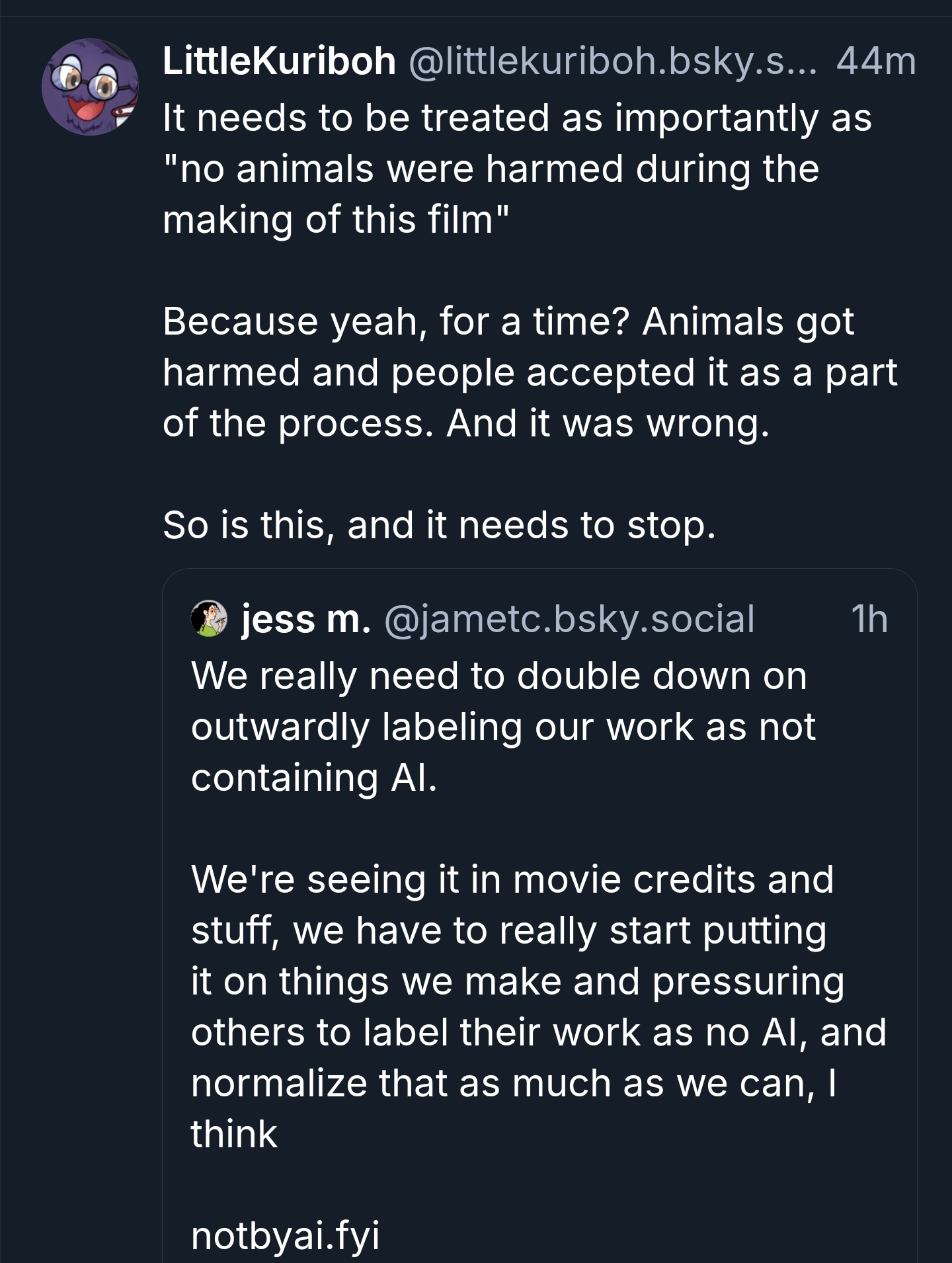Tap the @jametc.bsky.social handle

569,620
